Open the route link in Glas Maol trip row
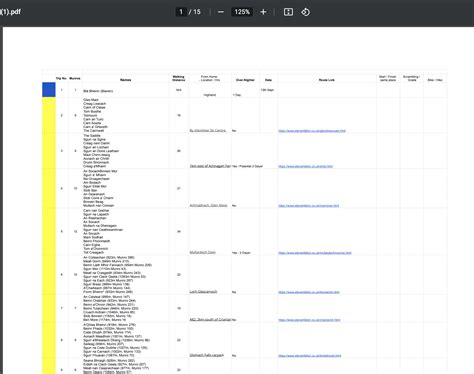Image resolution: width=474 pixels, height=374 pixels. [x=312, y=131]
